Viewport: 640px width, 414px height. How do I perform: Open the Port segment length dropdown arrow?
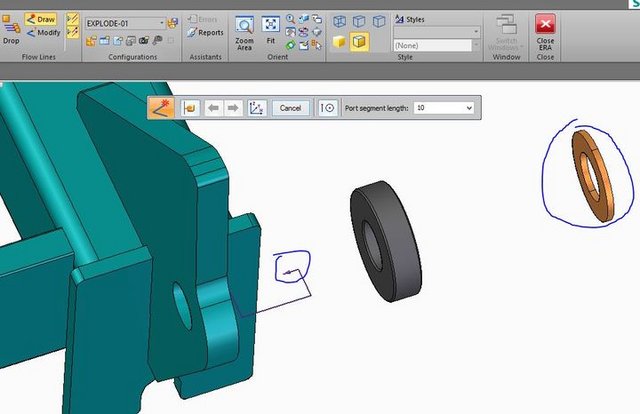[469, 108]
